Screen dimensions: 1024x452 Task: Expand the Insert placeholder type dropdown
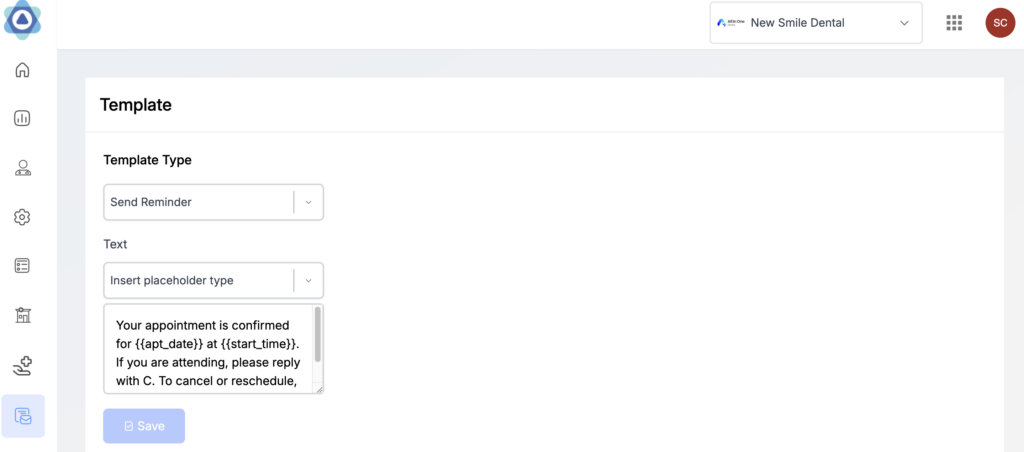[x=200, y=281]
